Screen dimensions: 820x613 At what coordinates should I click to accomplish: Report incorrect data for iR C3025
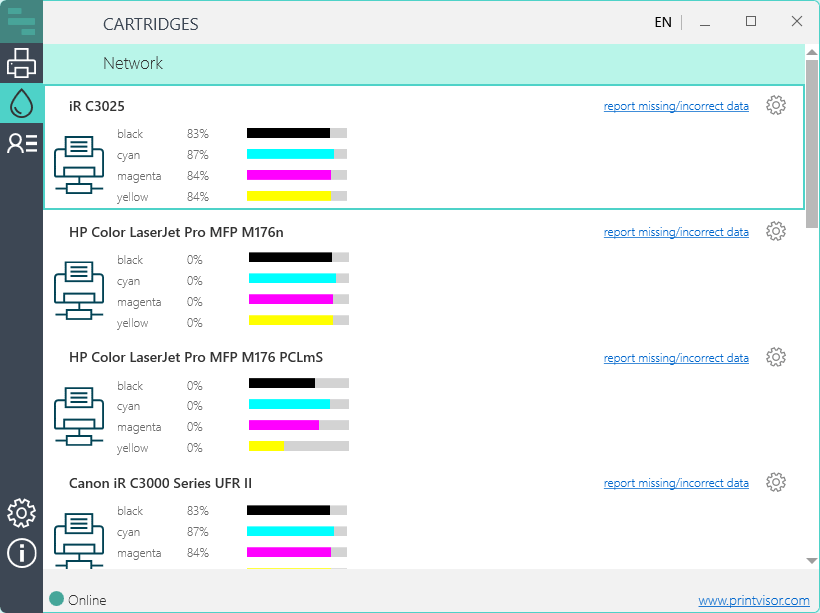676,106
